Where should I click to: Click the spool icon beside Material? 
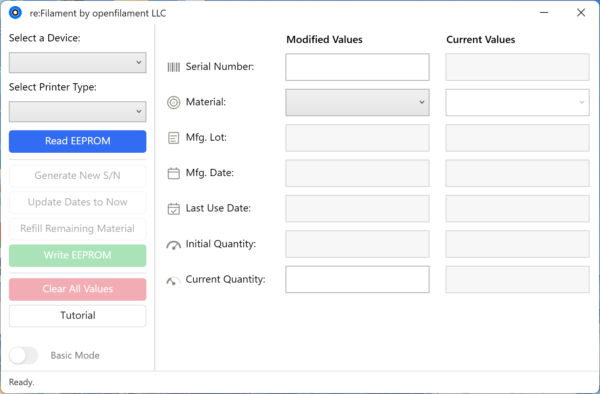coord(173,103)
